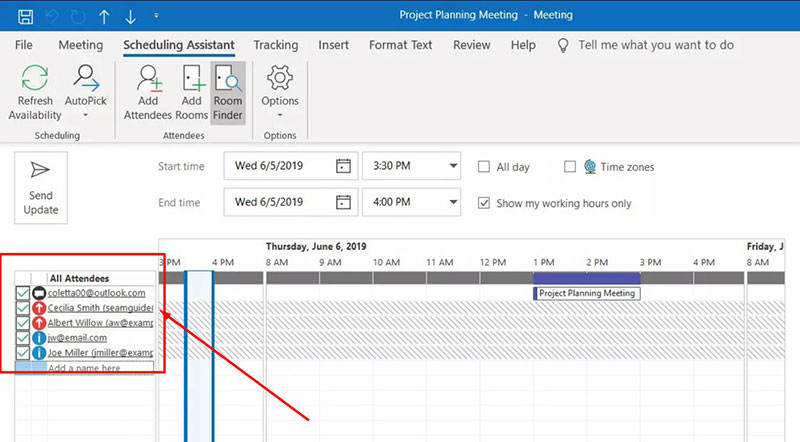Open Cecilia Smith attendee entry
Viewport: 800px width, 442px height.
click(100, 308)
